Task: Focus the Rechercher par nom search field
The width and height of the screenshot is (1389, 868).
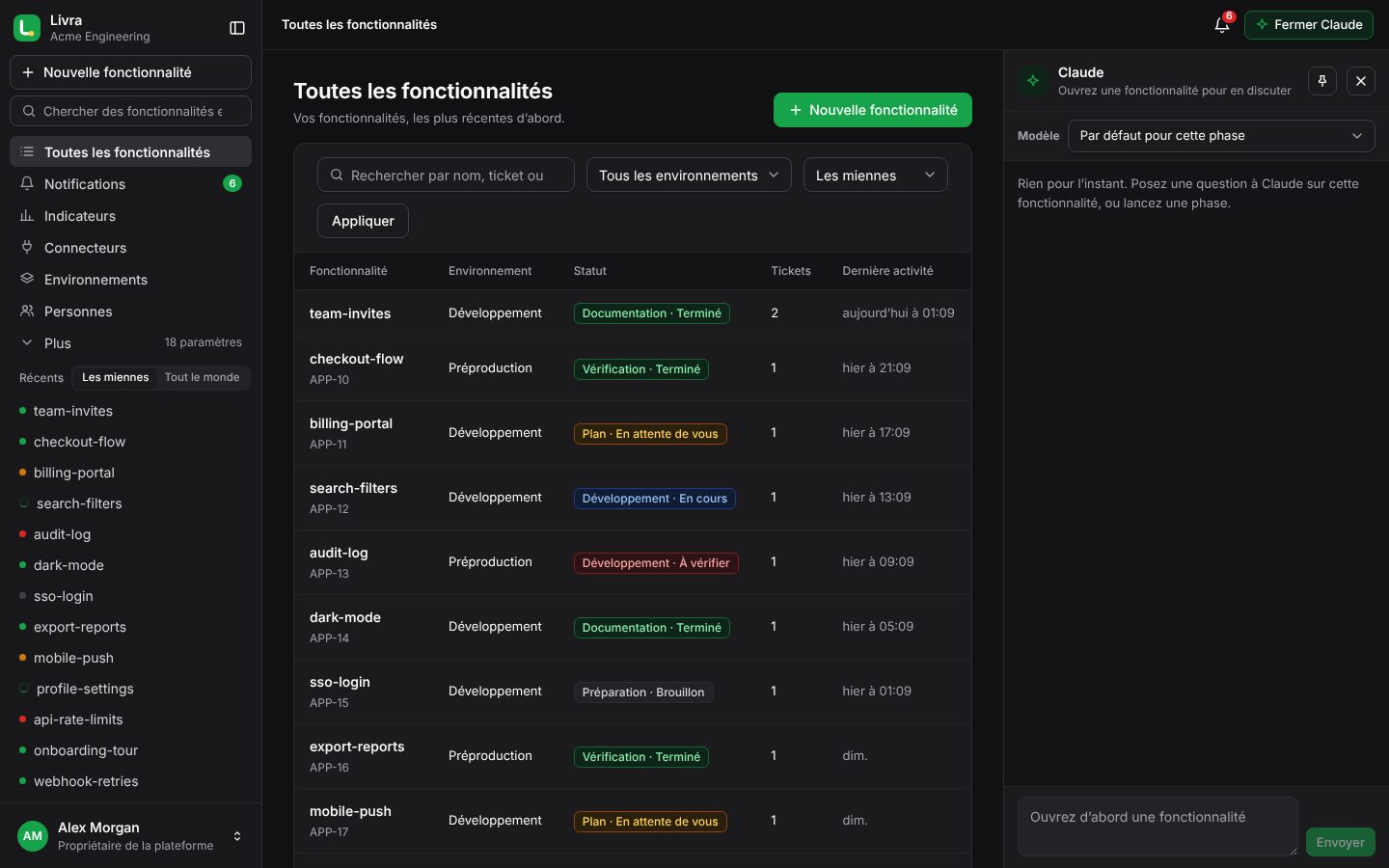Action: tap(446, 176)
